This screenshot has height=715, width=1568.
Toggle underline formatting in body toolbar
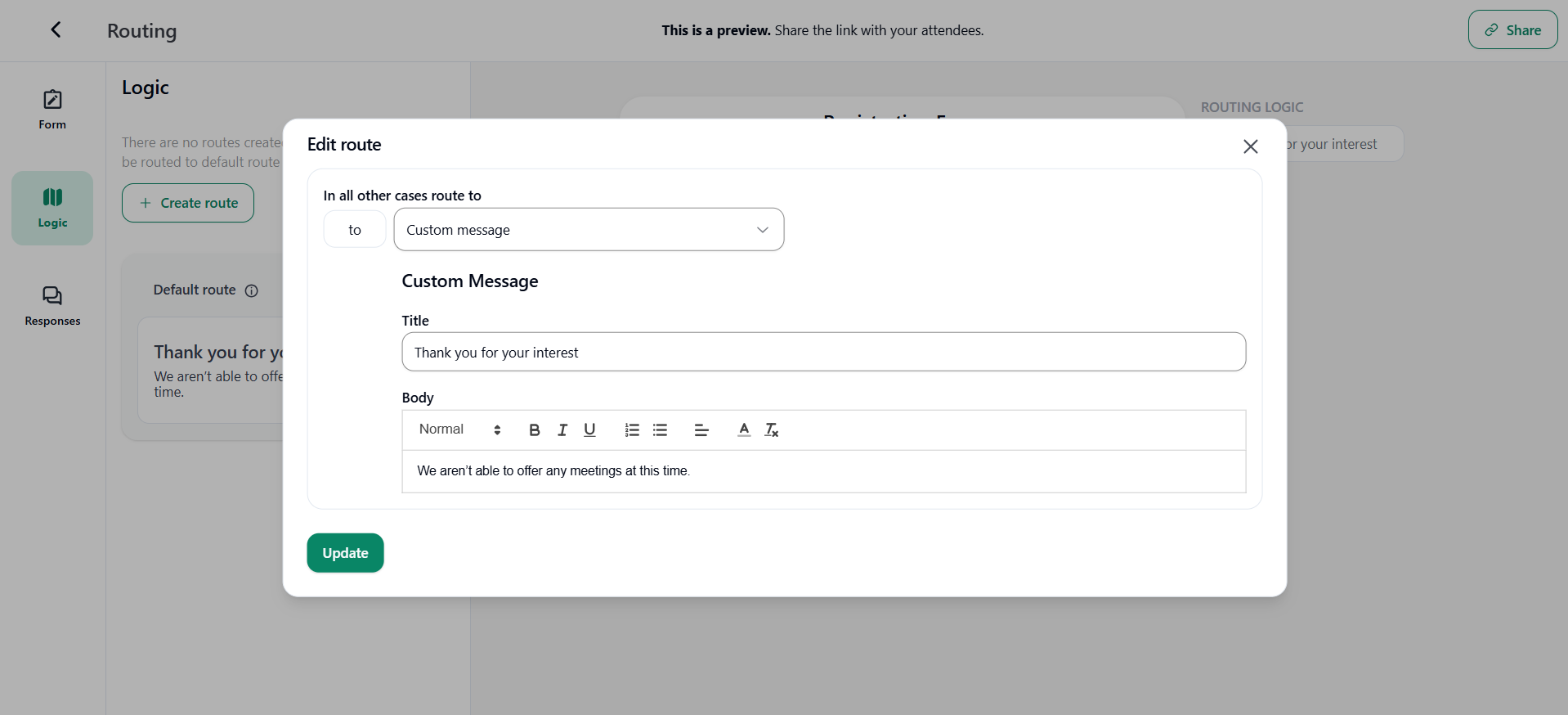tap(589, 430)
